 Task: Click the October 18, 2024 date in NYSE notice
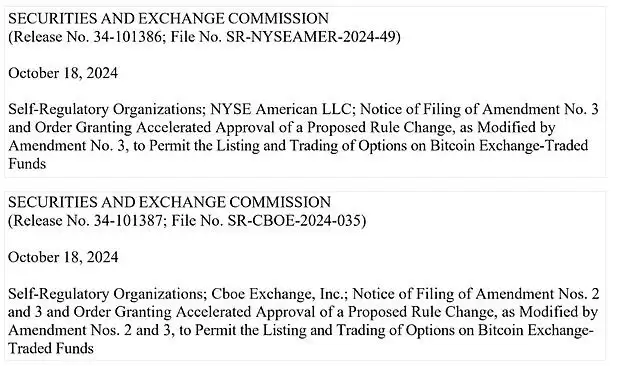tap(63, 73)
